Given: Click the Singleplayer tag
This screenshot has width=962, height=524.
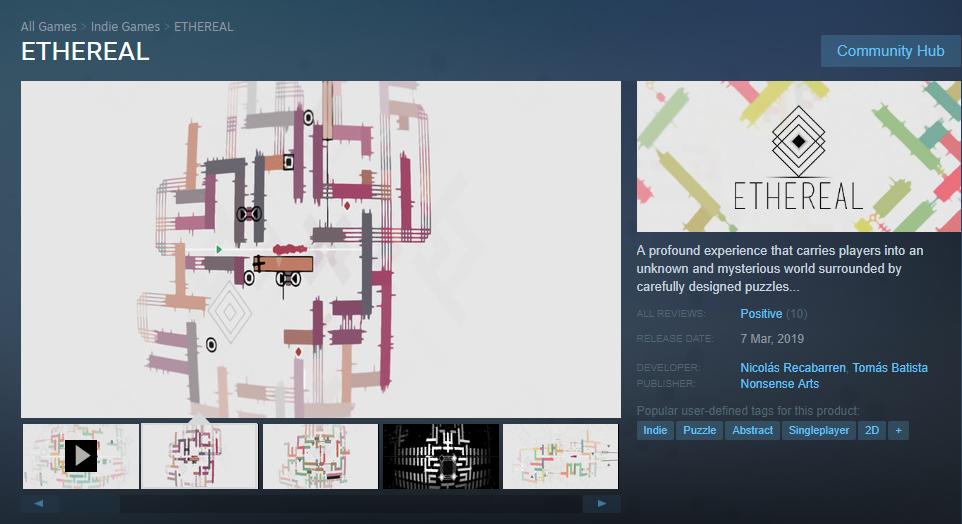Looking at the screenshot, I should [818, 430].
